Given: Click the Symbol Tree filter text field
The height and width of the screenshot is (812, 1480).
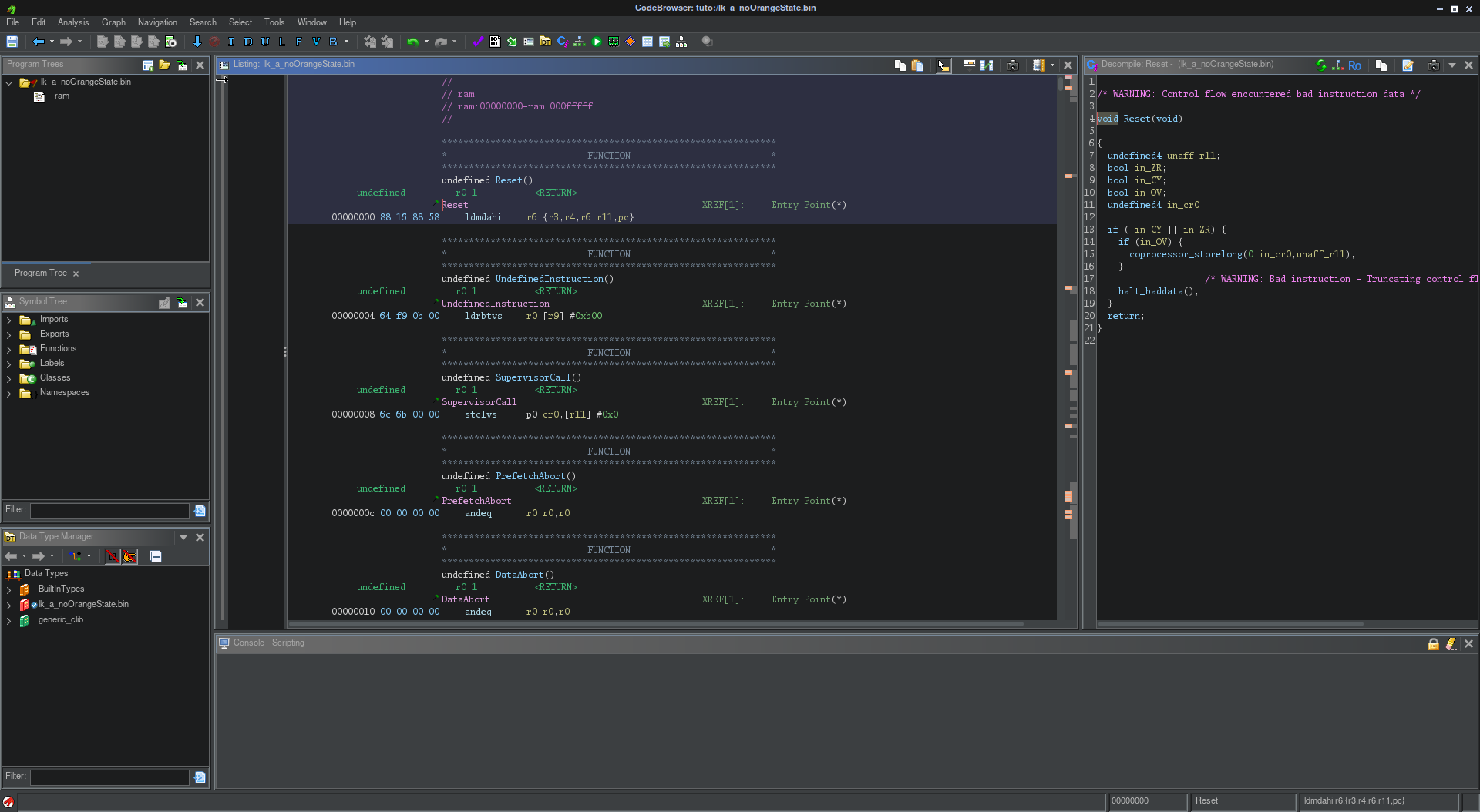Looking at the screenshot, I should coord(109,511).
